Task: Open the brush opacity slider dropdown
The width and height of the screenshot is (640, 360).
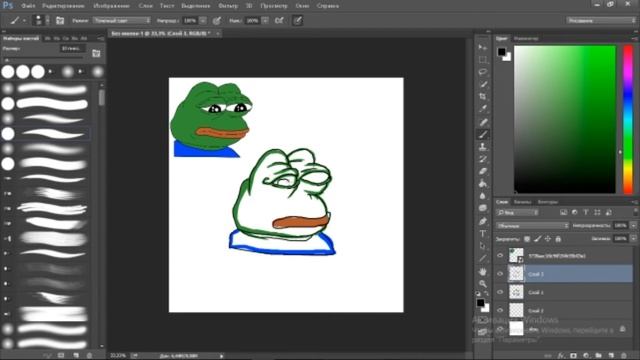Action: 203,20
